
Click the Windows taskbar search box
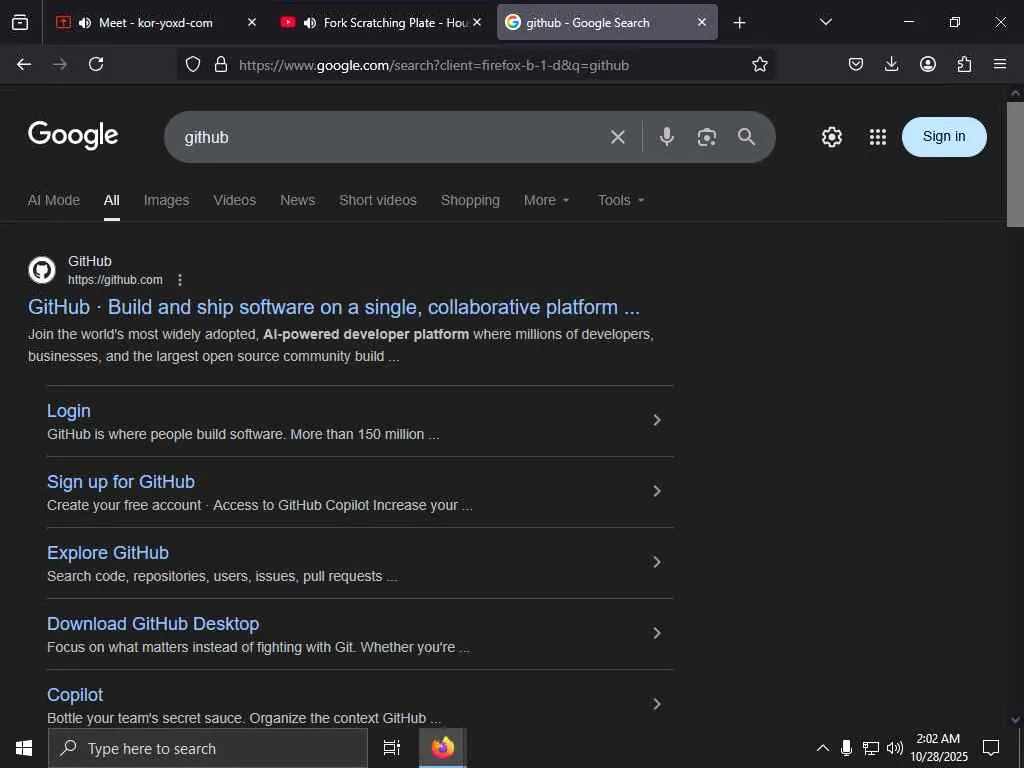[208, 748]
